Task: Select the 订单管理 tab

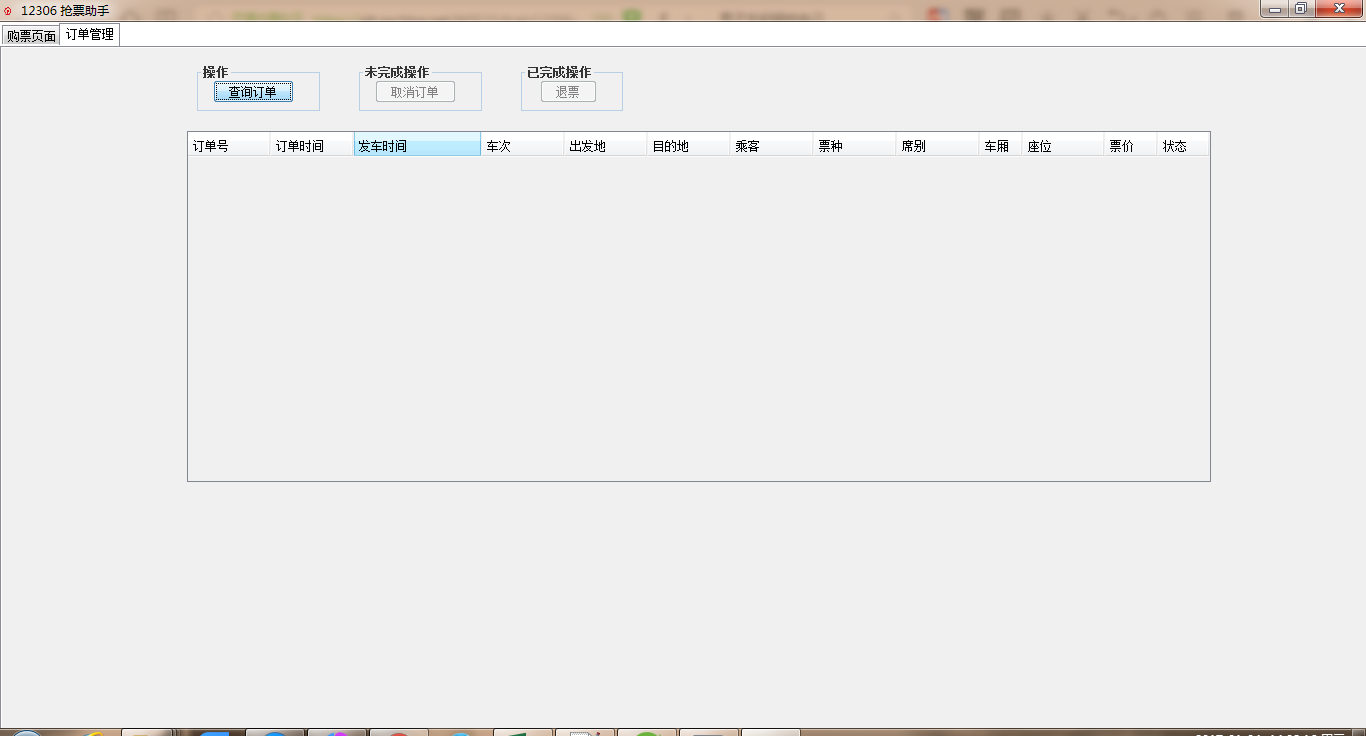Action: tap(90, 34)
